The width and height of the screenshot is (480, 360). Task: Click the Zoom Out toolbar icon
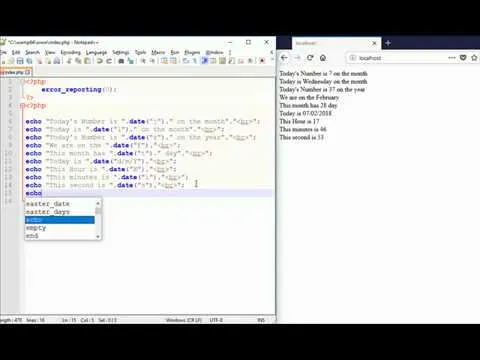(152, 61)
